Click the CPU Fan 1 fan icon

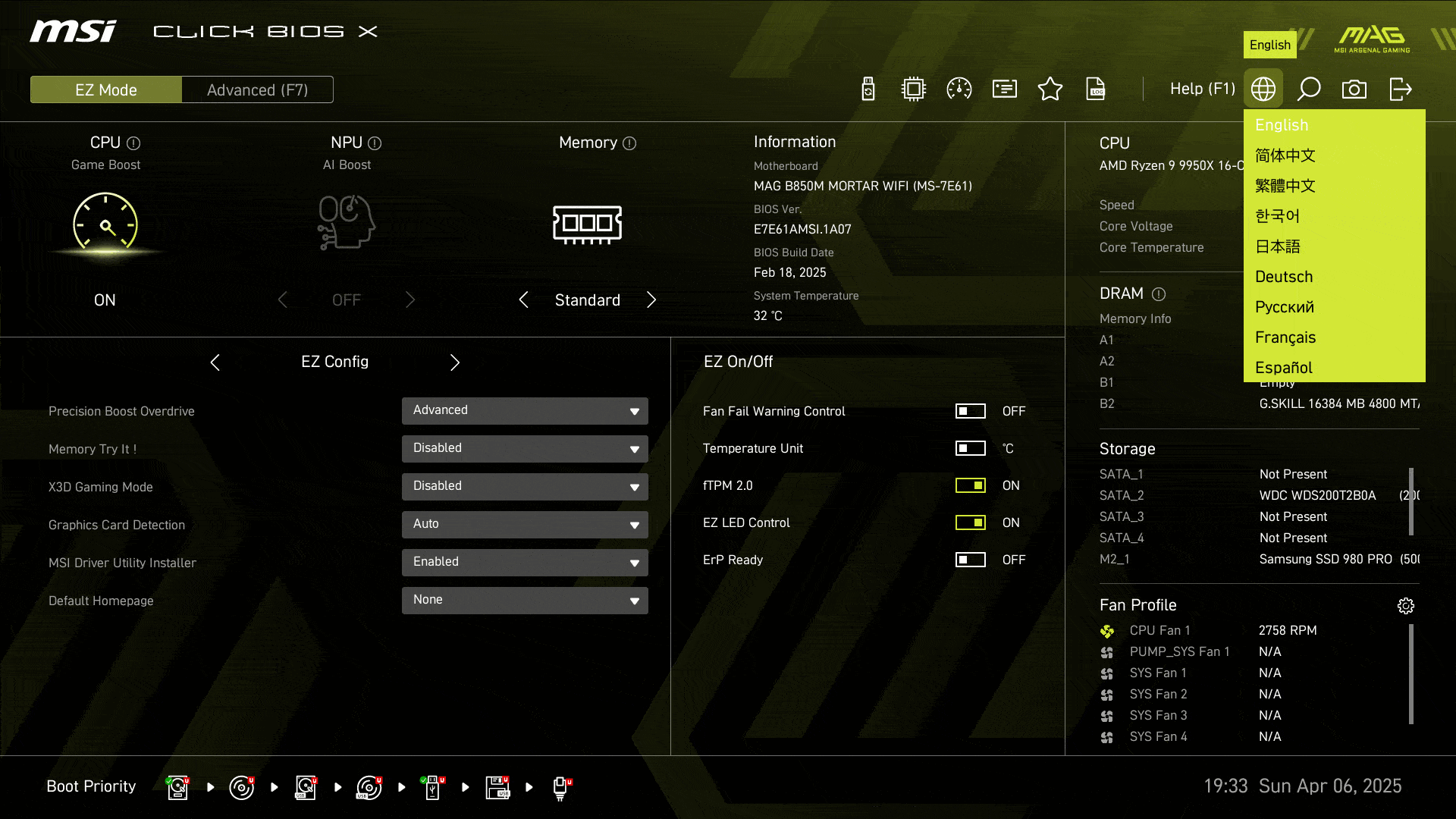(x=1107, y=631)
